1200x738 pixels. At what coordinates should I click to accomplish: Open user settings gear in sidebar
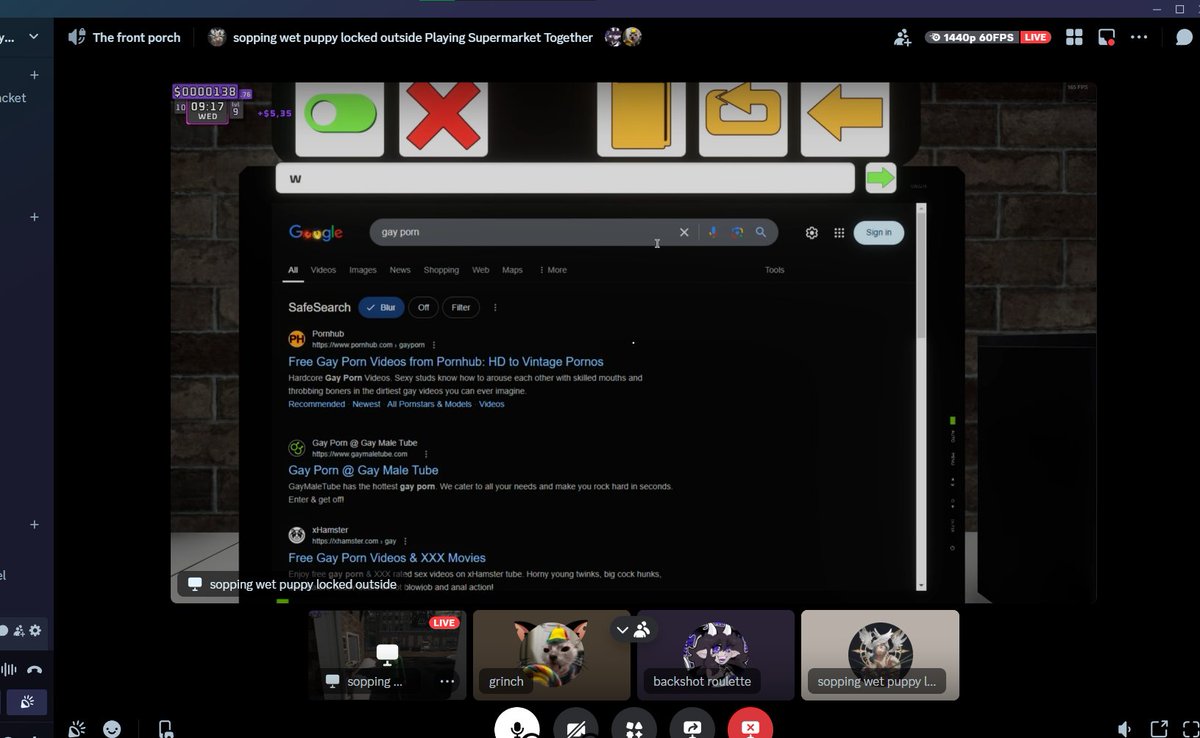[35, 630]
